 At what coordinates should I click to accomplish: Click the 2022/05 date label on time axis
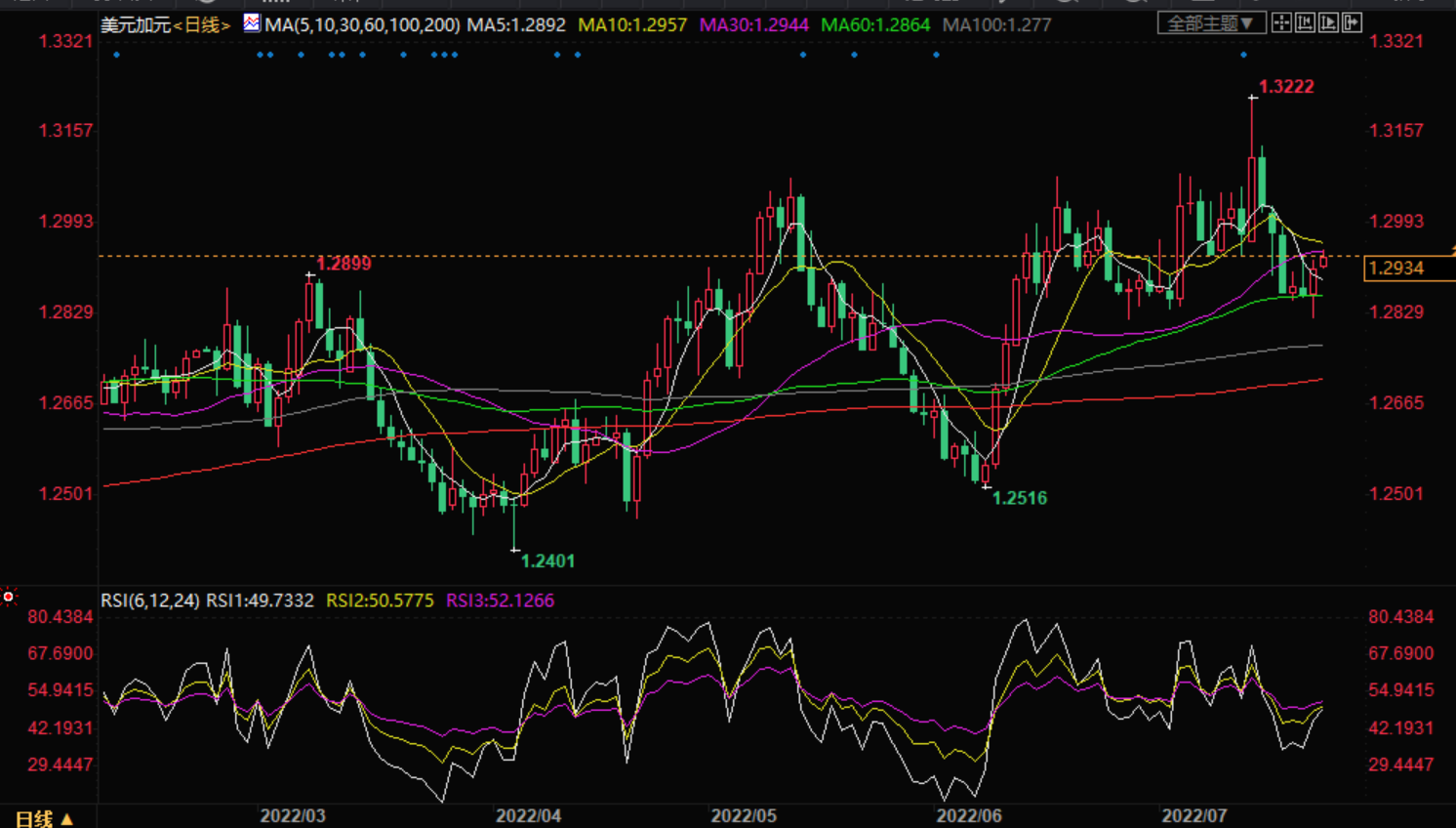(x=744, y=815)
